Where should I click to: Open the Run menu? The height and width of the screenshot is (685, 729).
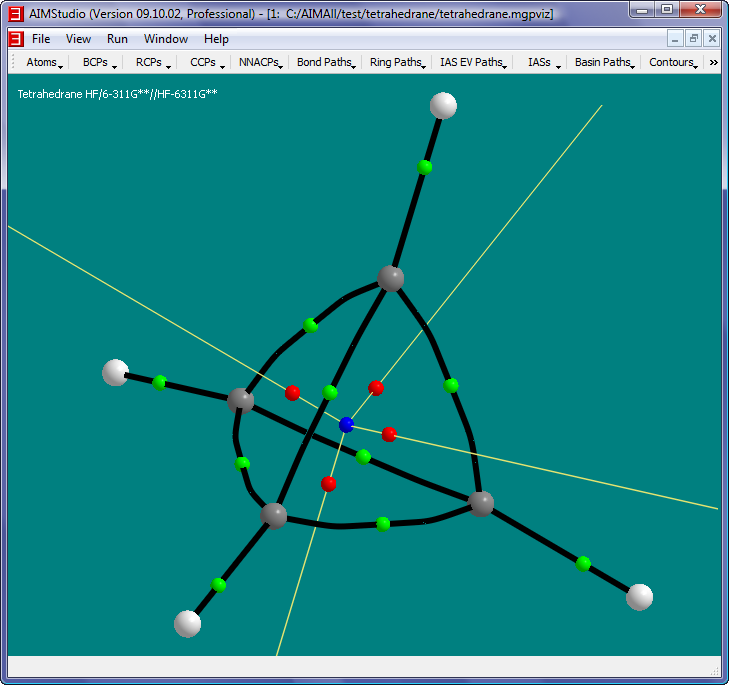coord(117,39)
